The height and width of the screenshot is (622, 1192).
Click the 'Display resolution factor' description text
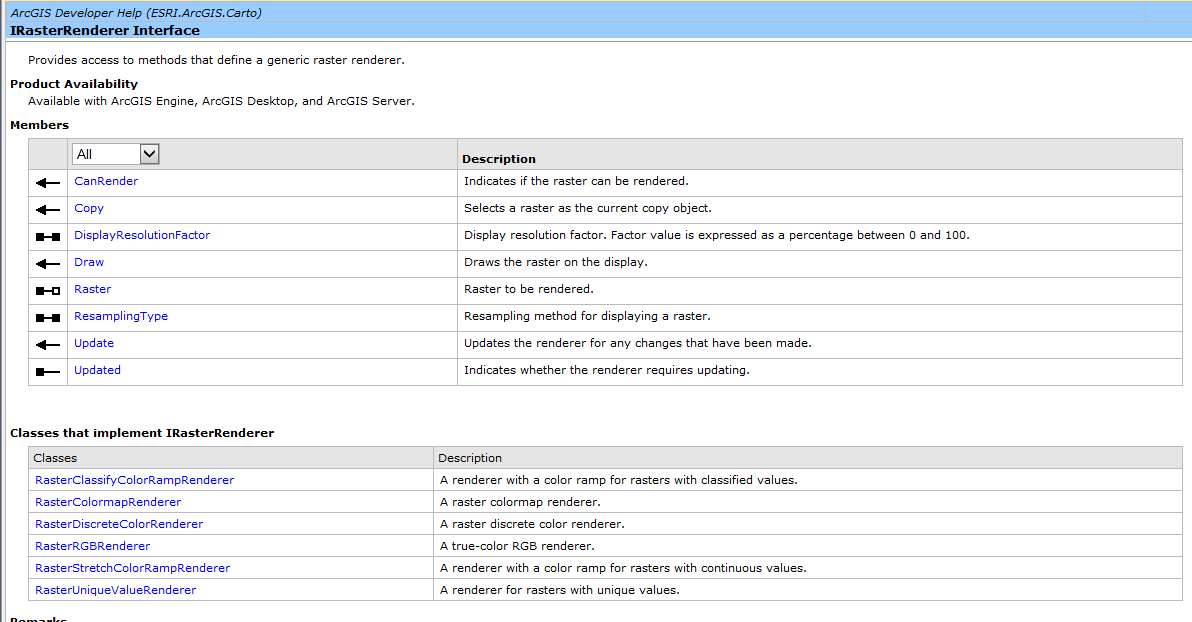(717, 235)
